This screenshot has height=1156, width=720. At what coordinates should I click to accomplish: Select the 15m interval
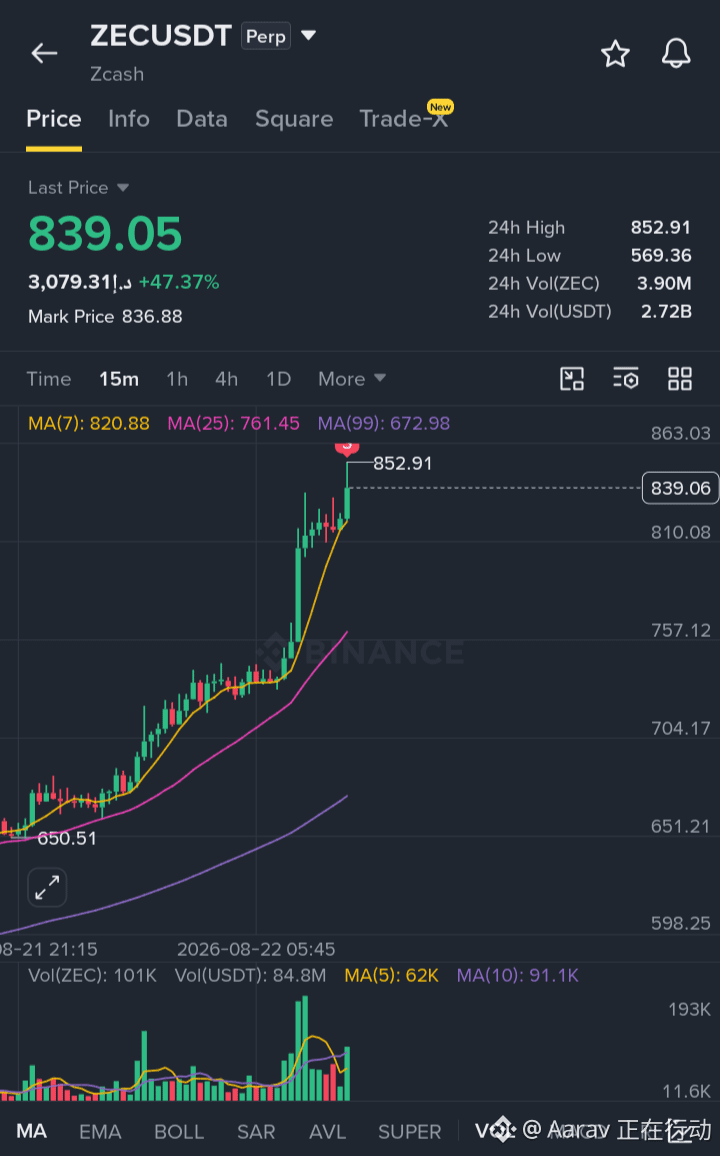tap(119, 379)
